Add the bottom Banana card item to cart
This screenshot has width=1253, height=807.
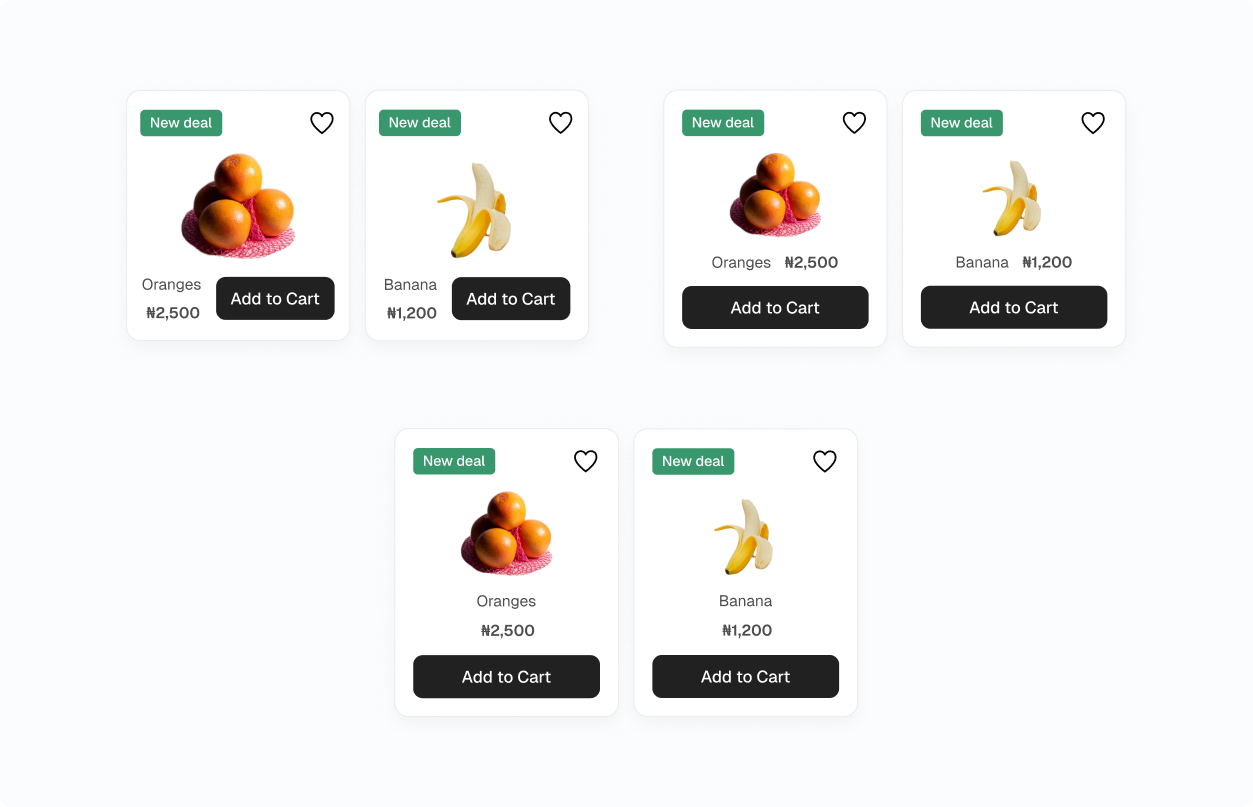[745, 677]
